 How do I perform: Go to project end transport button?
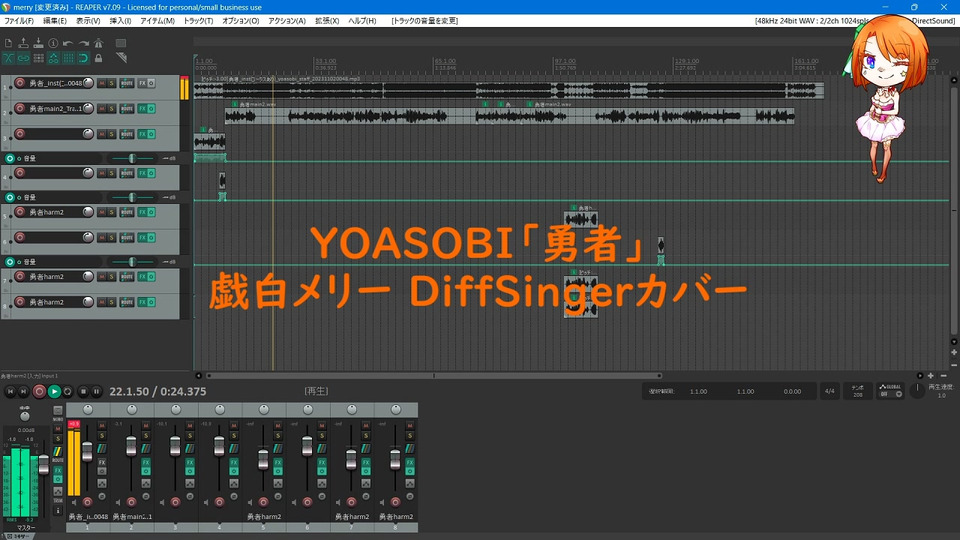point(23,391)
